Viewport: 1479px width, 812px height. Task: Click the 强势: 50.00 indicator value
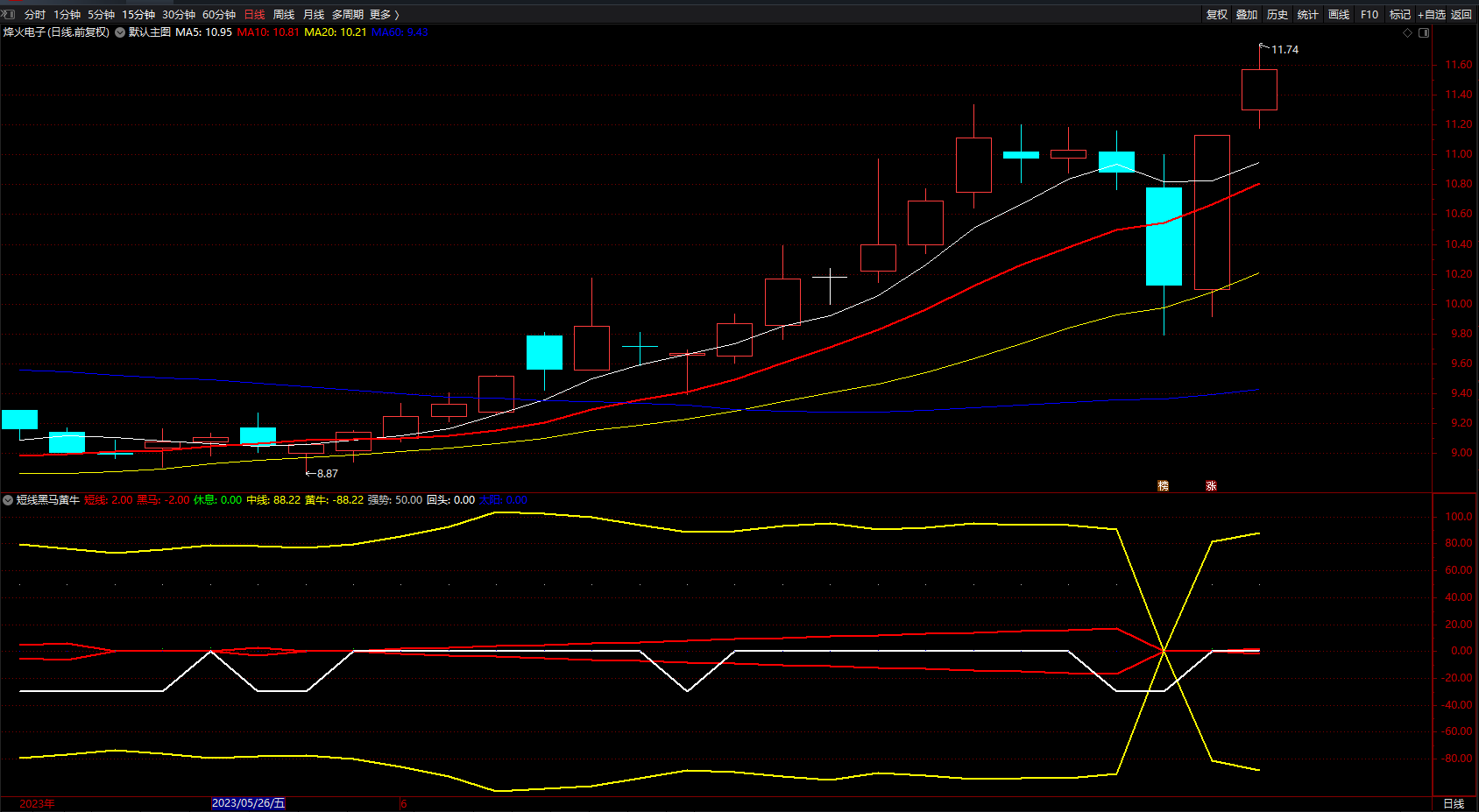(x=394, y=500)
